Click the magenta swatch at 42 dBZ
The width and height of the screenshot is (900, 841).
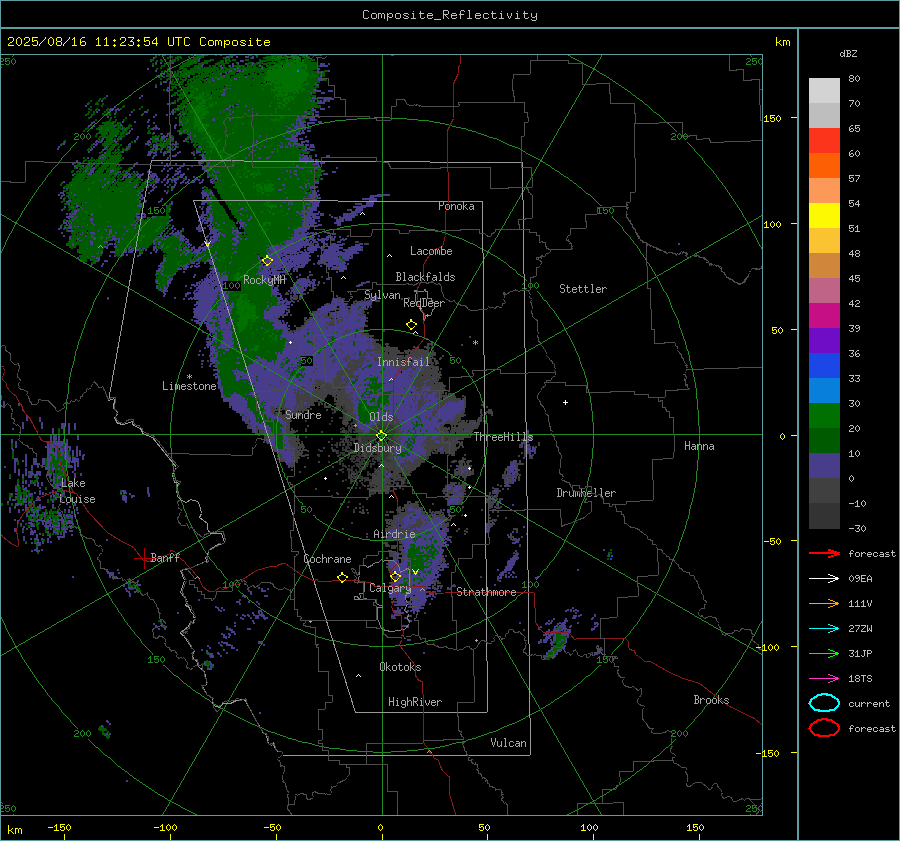824,316
